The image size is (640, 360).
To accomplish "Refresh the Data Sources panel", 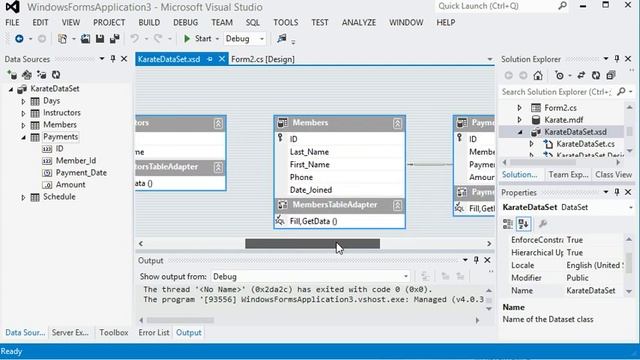I will pyautogui.click(x=56, y=75).
